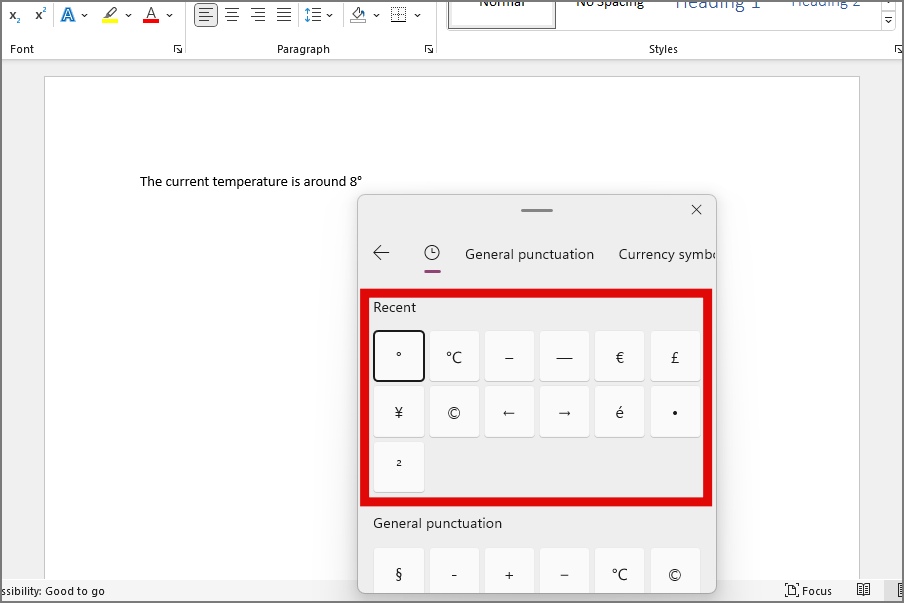
Task: Apply borders to paragraph
Action: (x=398, y=15)
